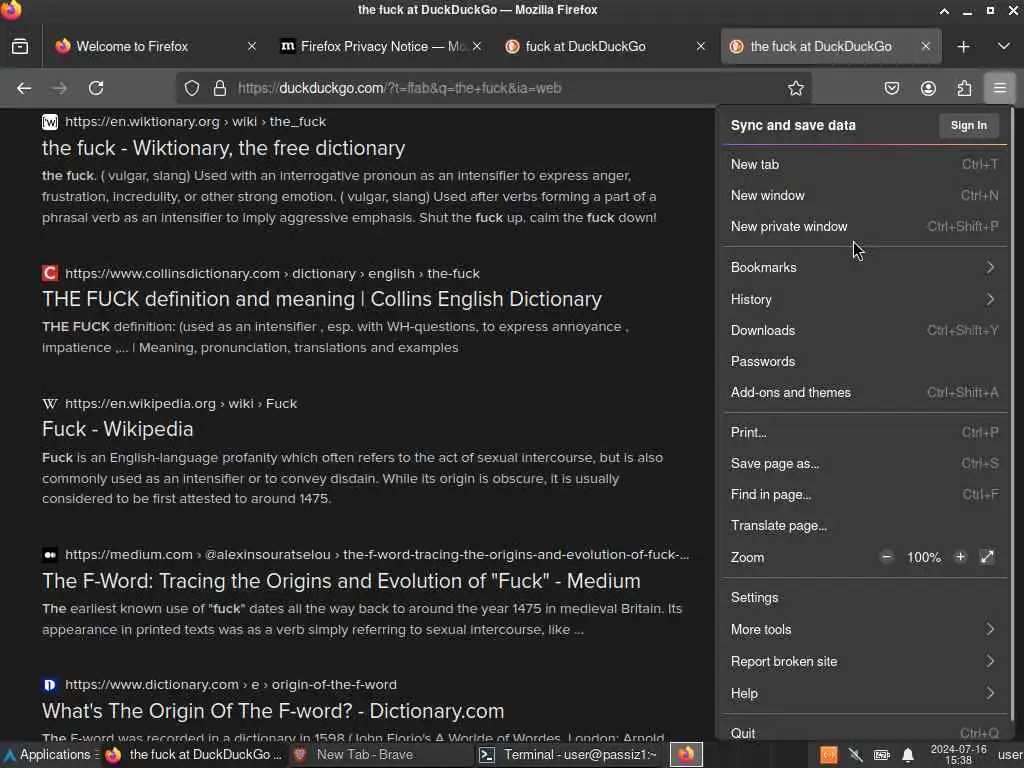Choose New window menu entry
Image resolution: width=1024 pixels, height=768 pixels.
(865, 195)
